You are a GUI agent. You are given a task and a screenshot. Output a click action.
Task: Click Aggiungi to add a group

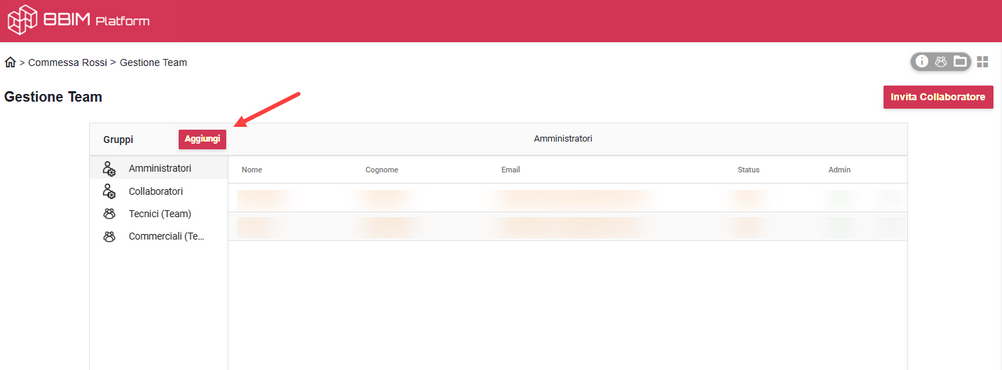202,139
